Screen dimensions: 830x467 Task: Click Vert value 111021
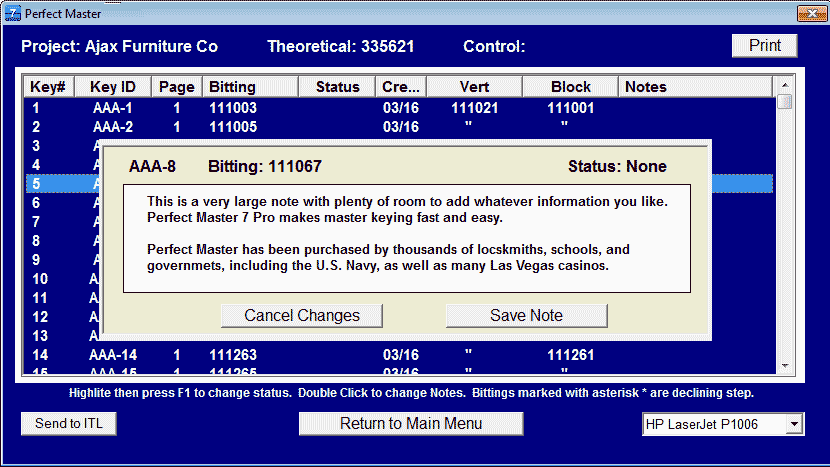[474, 108]
